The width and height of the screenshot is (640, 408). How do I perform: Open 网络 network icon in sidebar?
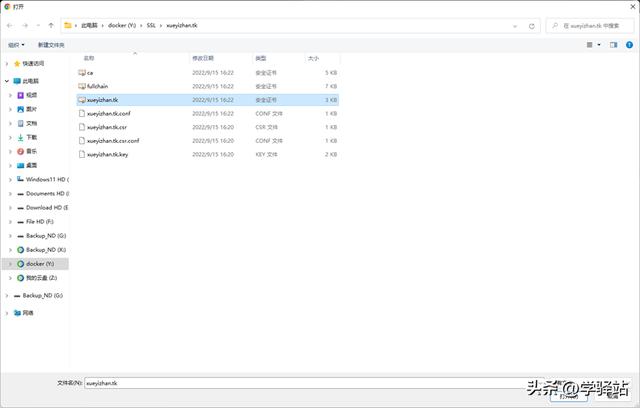[x=17, y=313]
